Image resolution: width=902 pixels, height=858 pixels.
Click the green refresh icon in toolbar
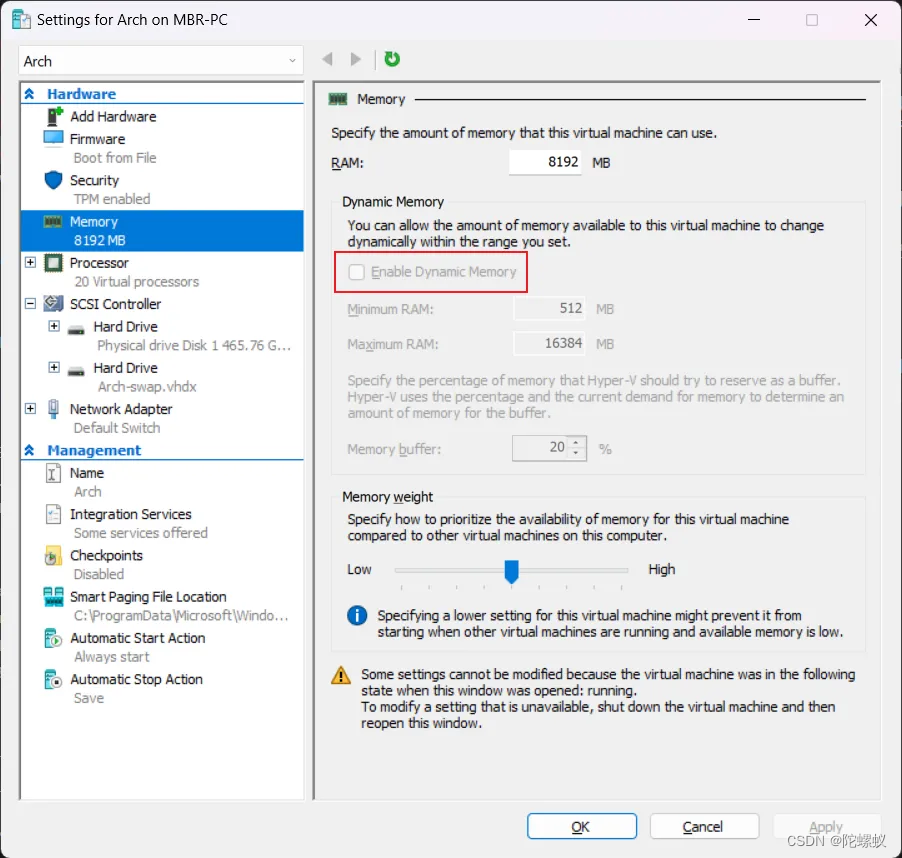tap(392, 59)
